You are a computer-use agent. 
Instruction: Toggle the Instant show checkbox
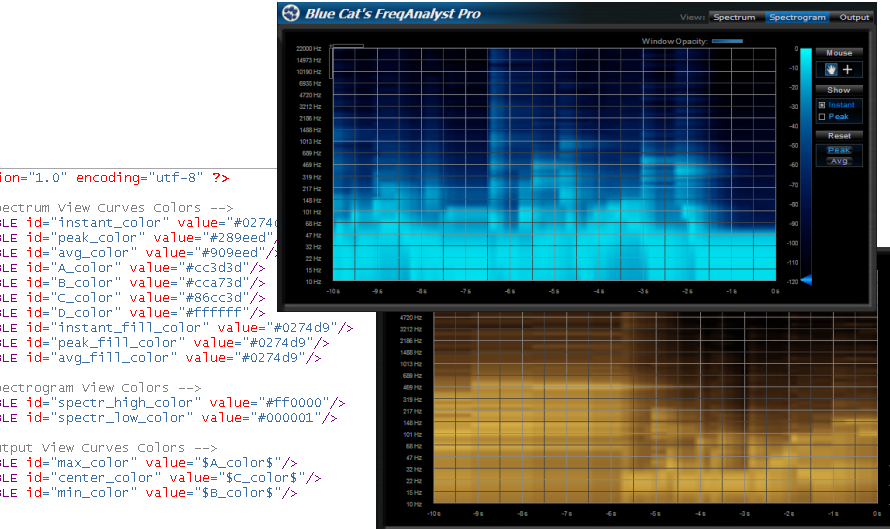click(x=822, y=105)
